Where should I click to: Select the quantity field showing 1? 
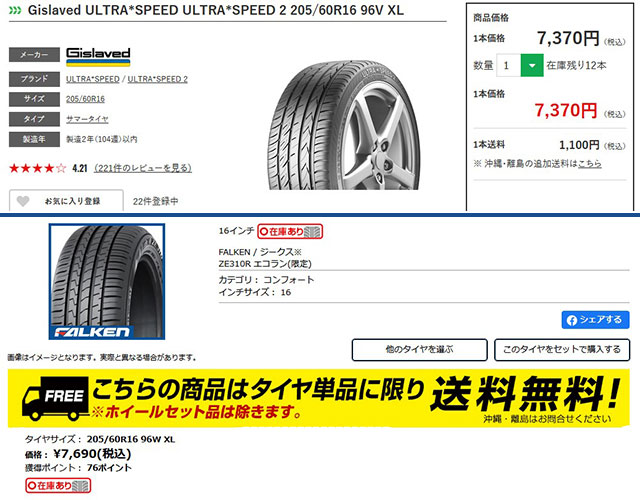point(508,65)
